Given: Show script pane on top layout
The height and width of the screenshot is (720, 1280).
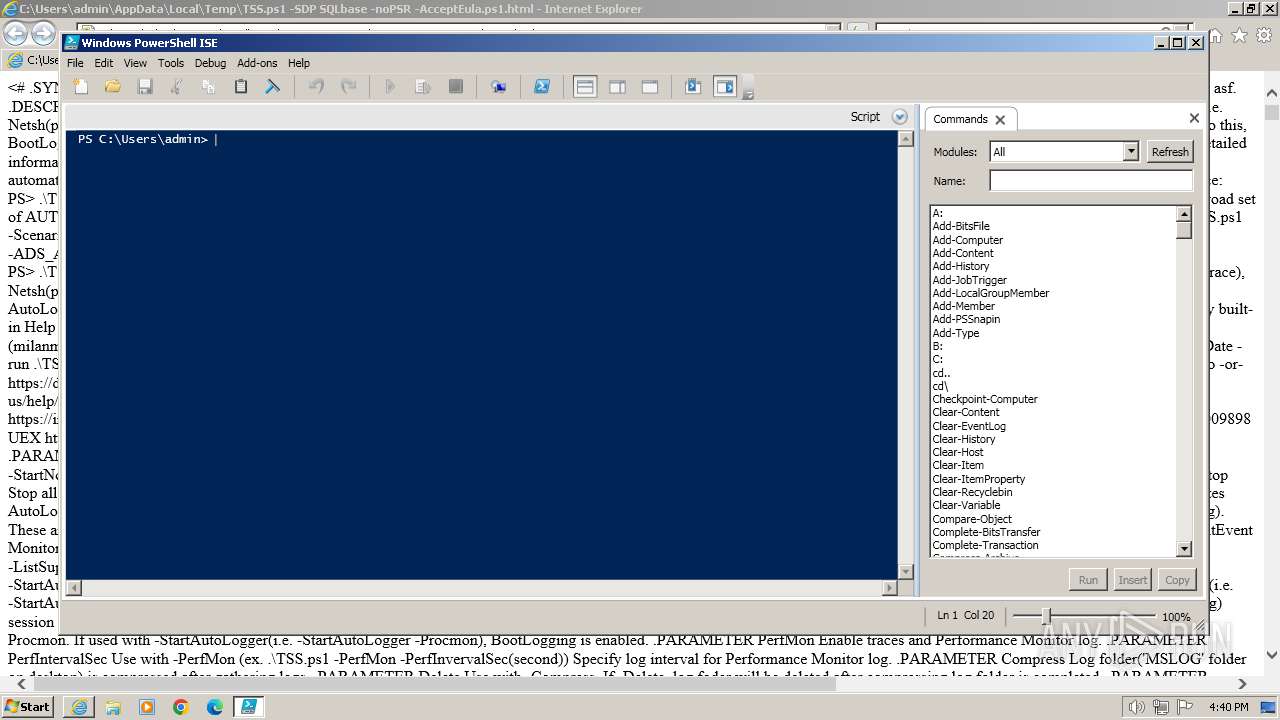Looking at the screenshot, I should [585, 87].
